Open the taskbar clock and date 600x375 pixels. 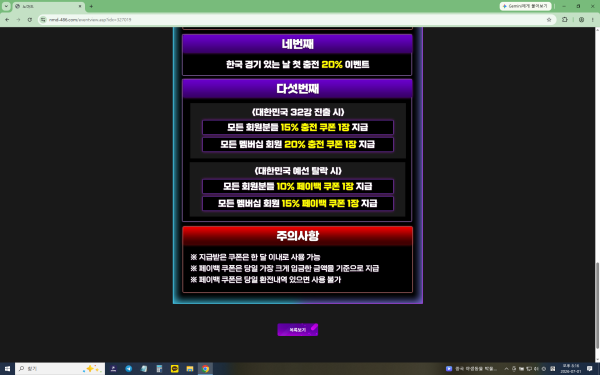[x=571, y=368]
